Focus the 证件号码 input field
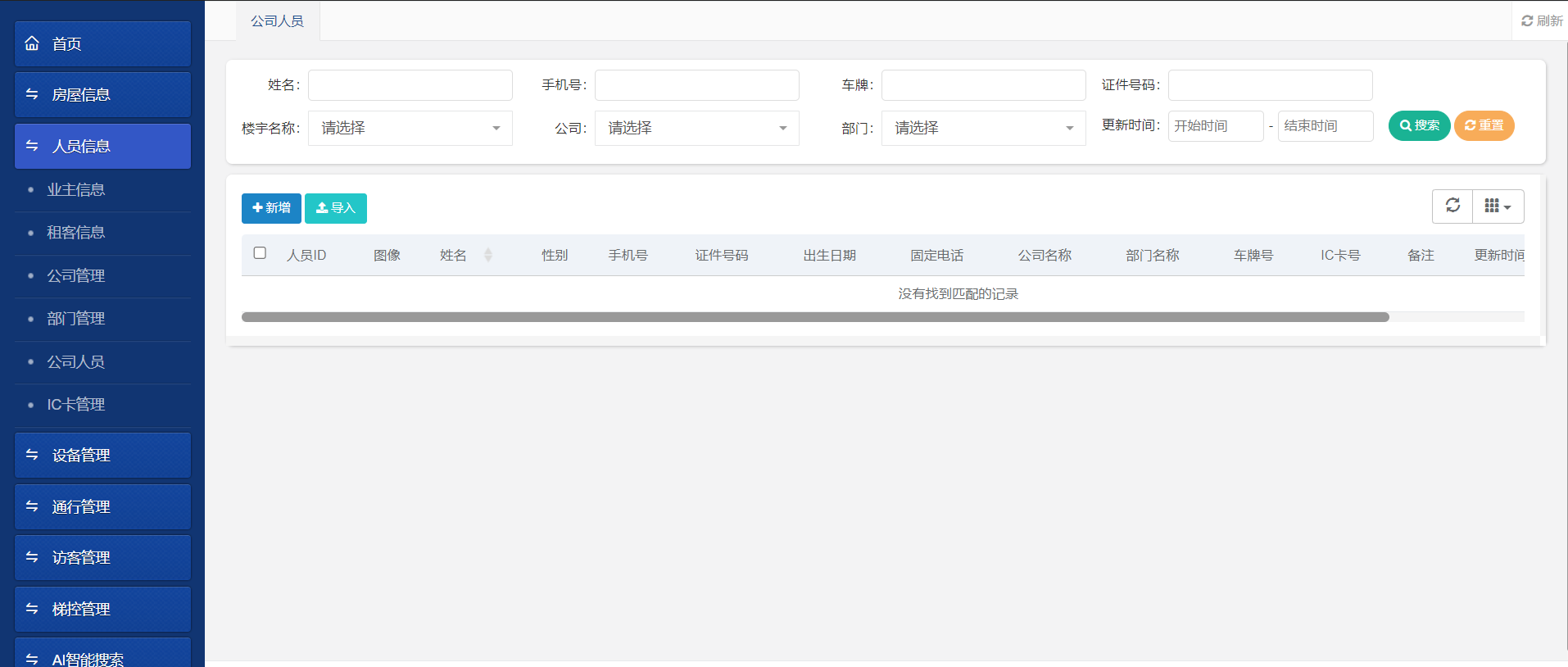1568x667 pixels. (x=1271, y=85)
